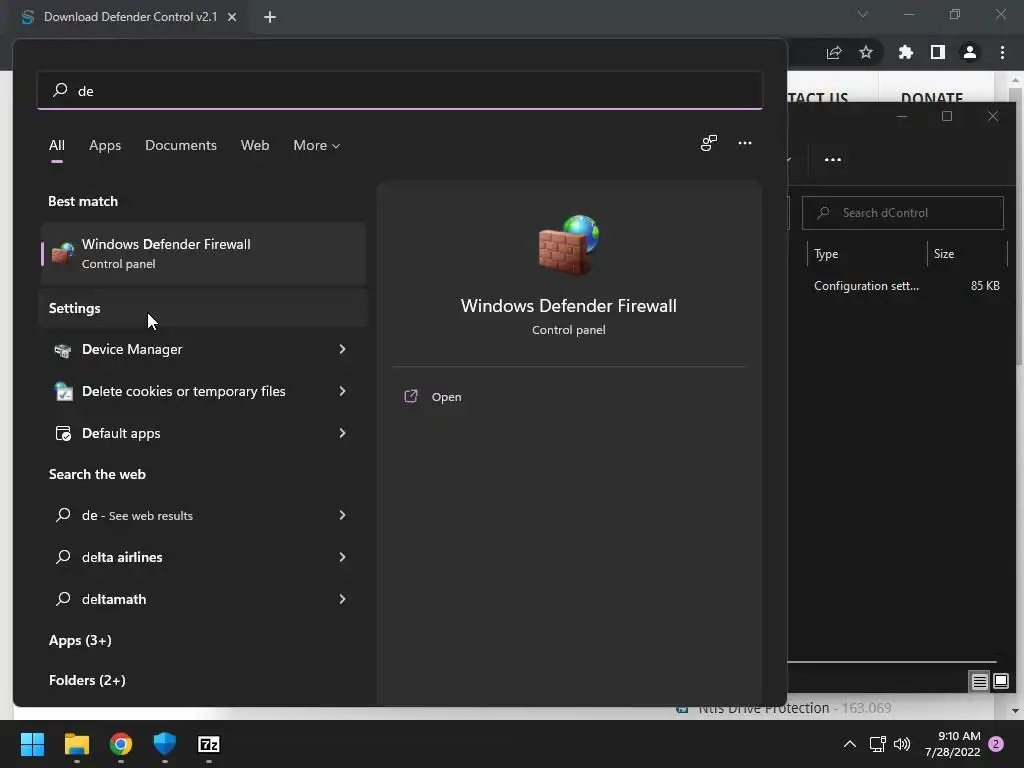Expand delta airlines suggestion arrow
The height and width of the screenshot is (768, 1024).
point(342,557)
